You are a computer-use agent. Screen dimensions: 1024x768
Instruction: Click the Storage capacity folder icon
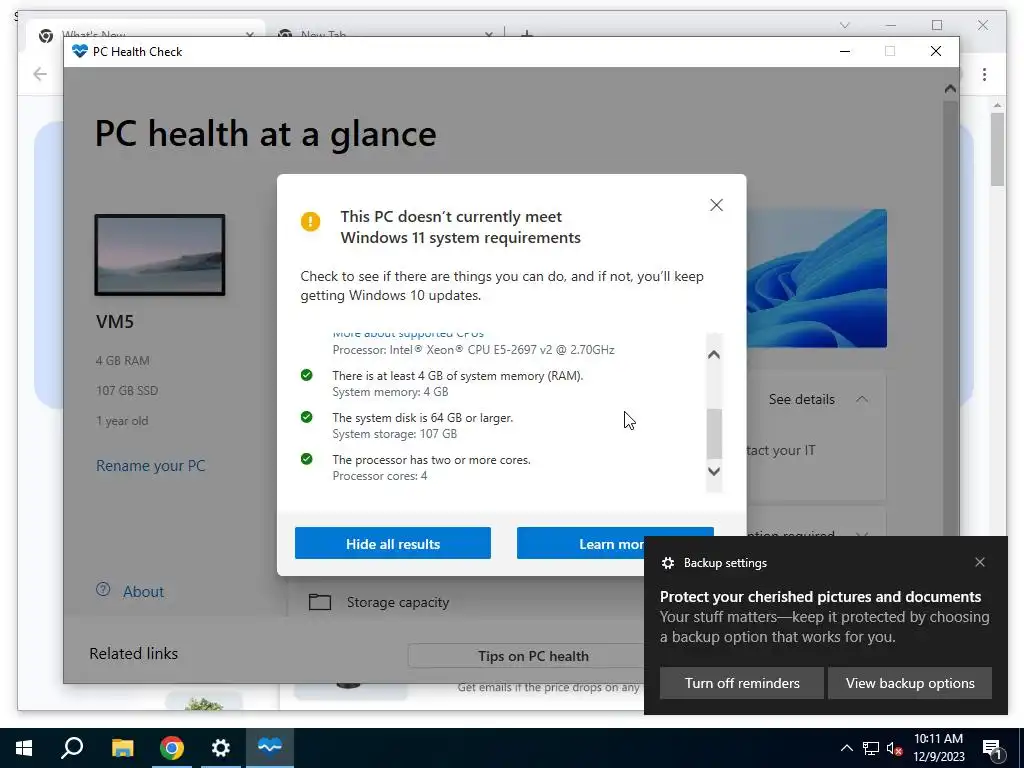click(x=319, y=601)
